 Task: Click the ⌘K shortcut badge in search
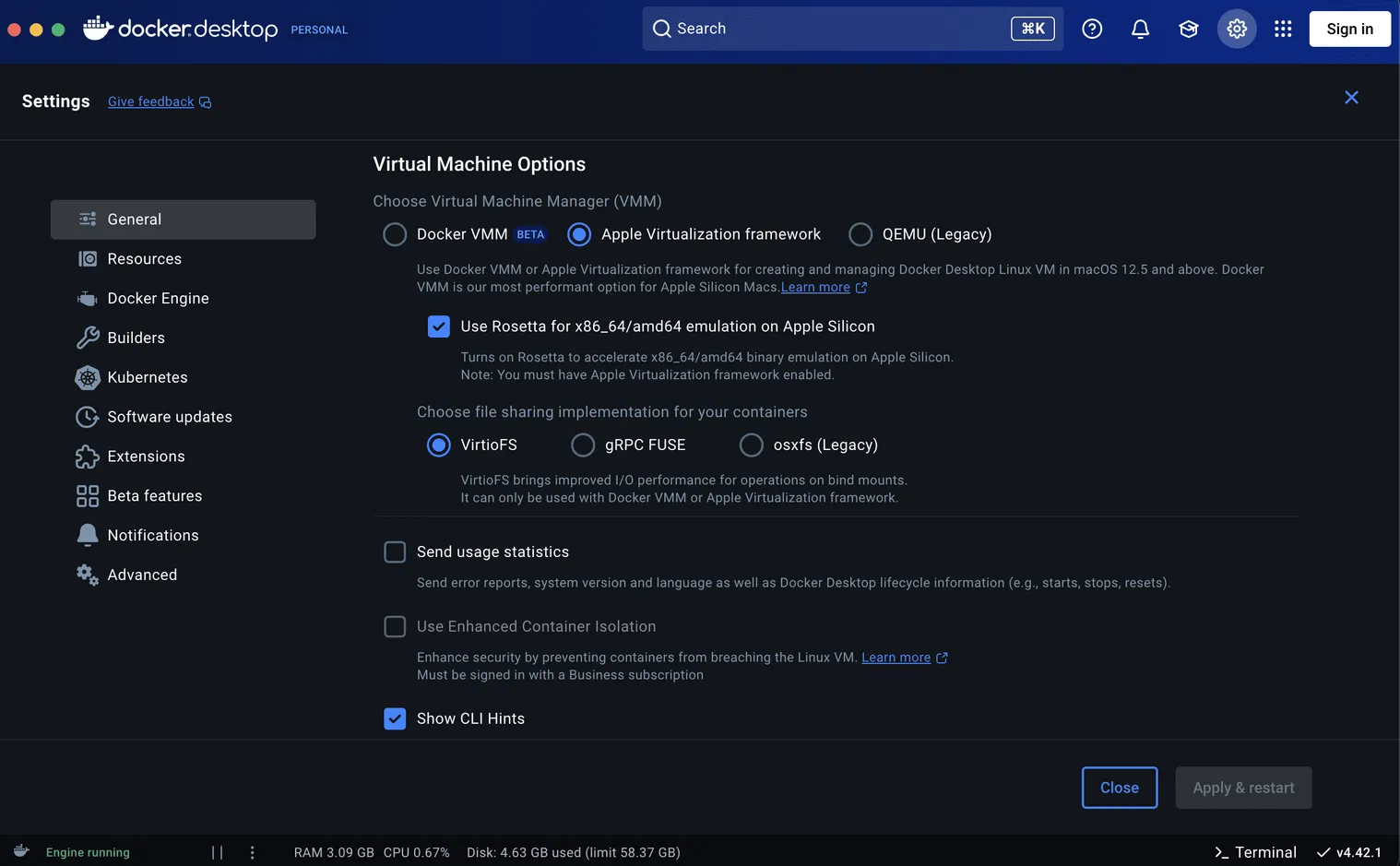click(1033, 29)
